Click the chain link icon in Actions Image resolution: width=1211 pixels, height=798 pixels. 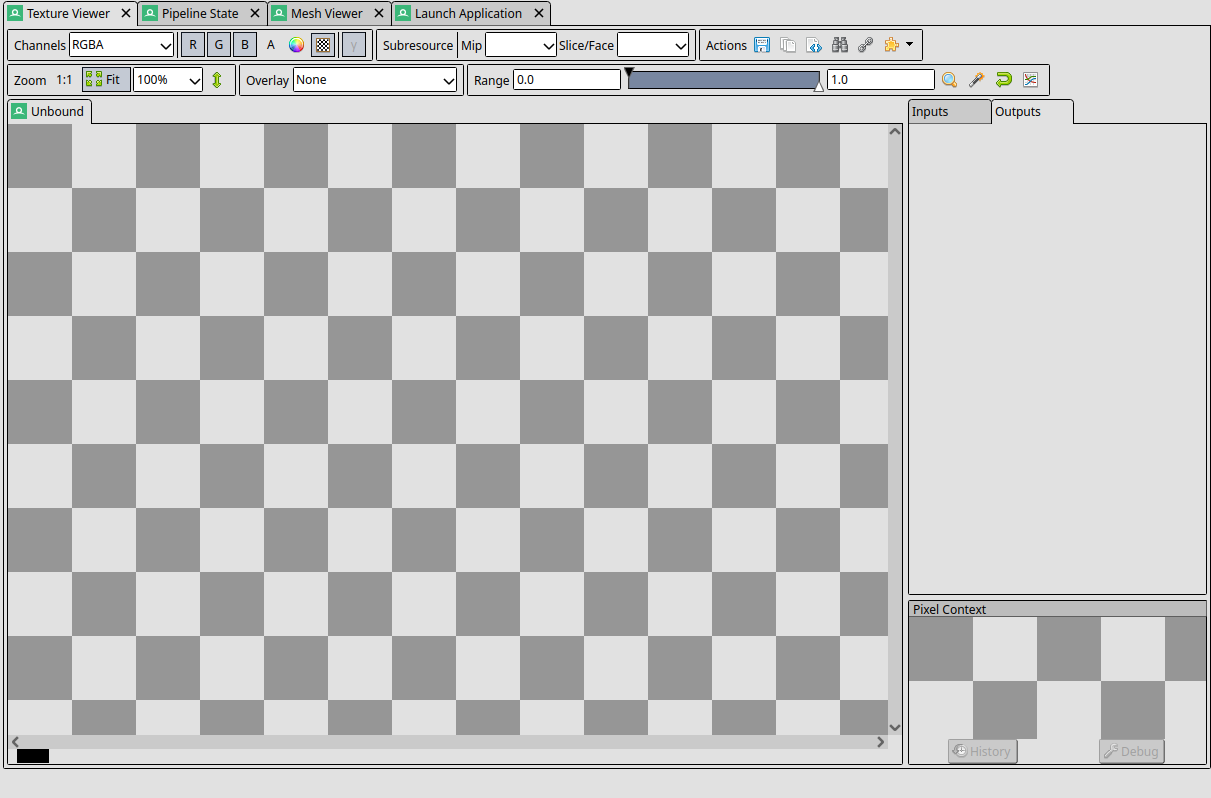866,45
